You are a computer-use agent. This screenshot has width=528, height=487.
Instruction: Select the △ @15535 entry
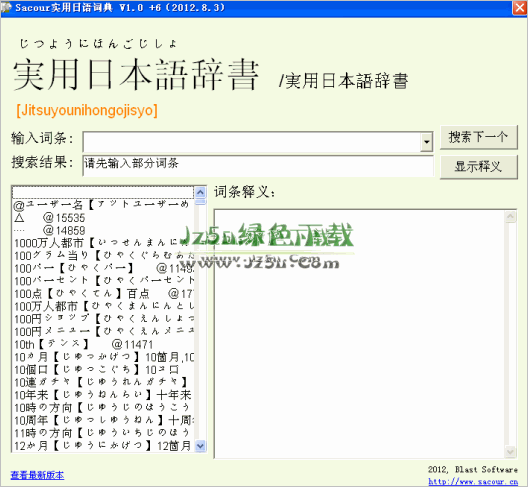click(103, 218)
